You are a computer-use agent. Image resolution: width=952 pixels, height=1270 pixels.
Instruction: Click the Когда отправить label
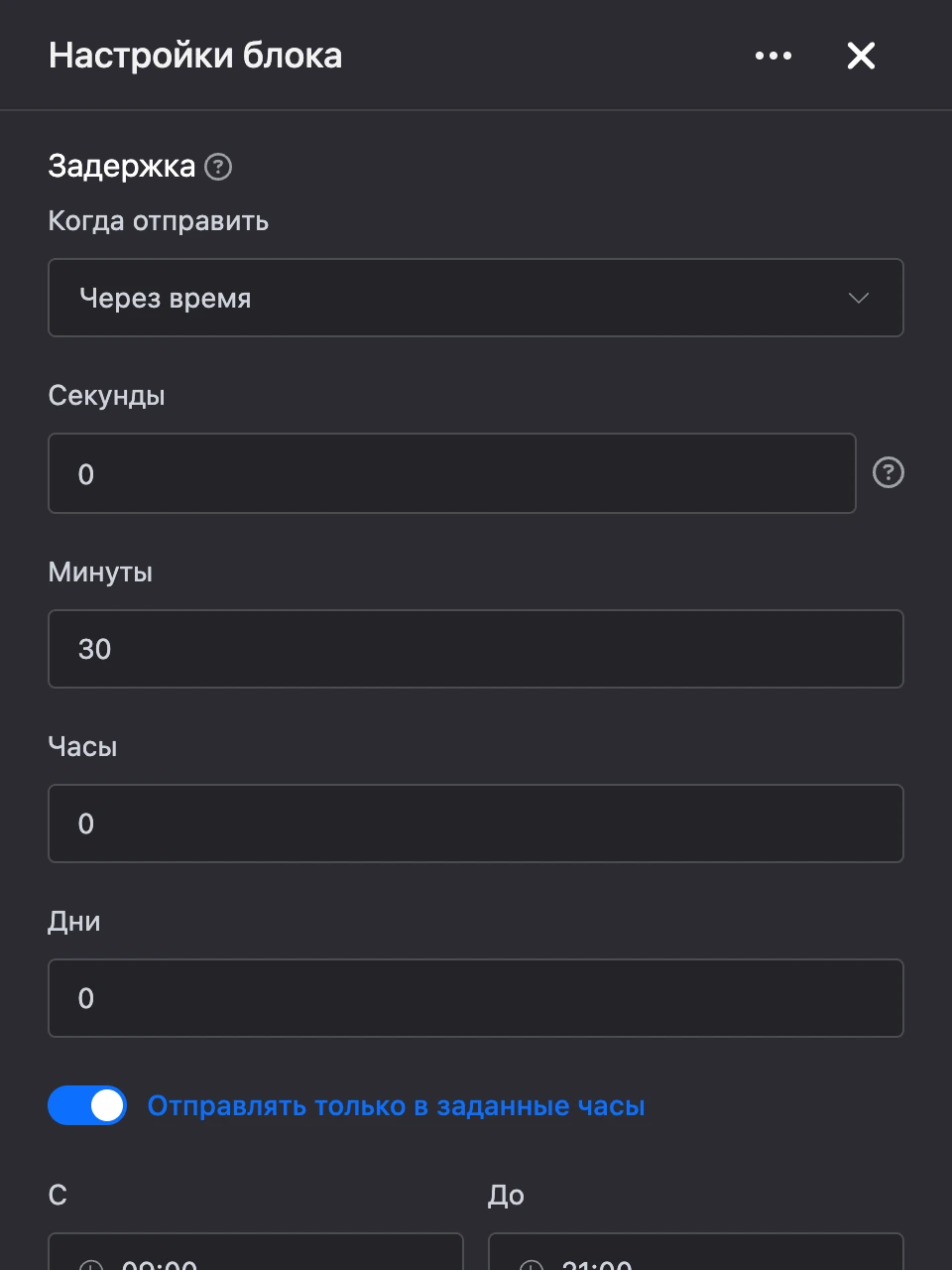(x=159, y=221)
